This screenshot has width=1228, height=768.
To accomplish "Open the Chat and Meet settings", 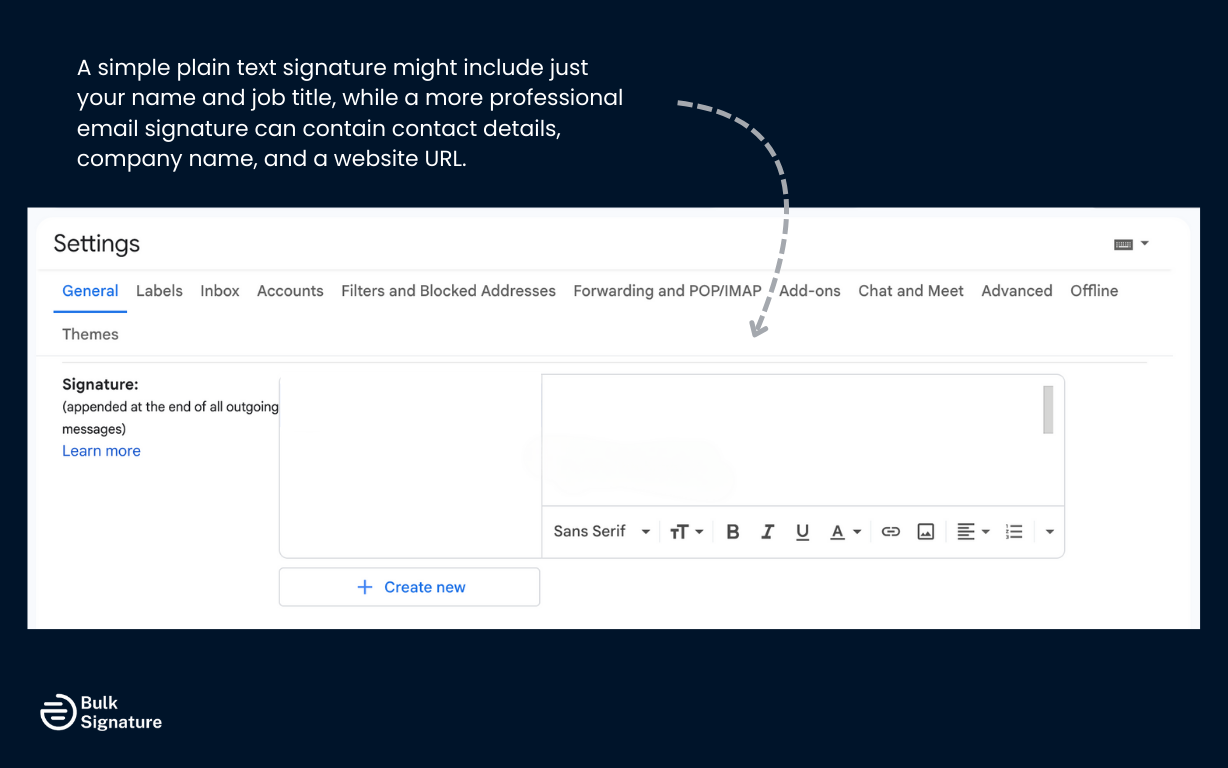I will pos(910,291).
